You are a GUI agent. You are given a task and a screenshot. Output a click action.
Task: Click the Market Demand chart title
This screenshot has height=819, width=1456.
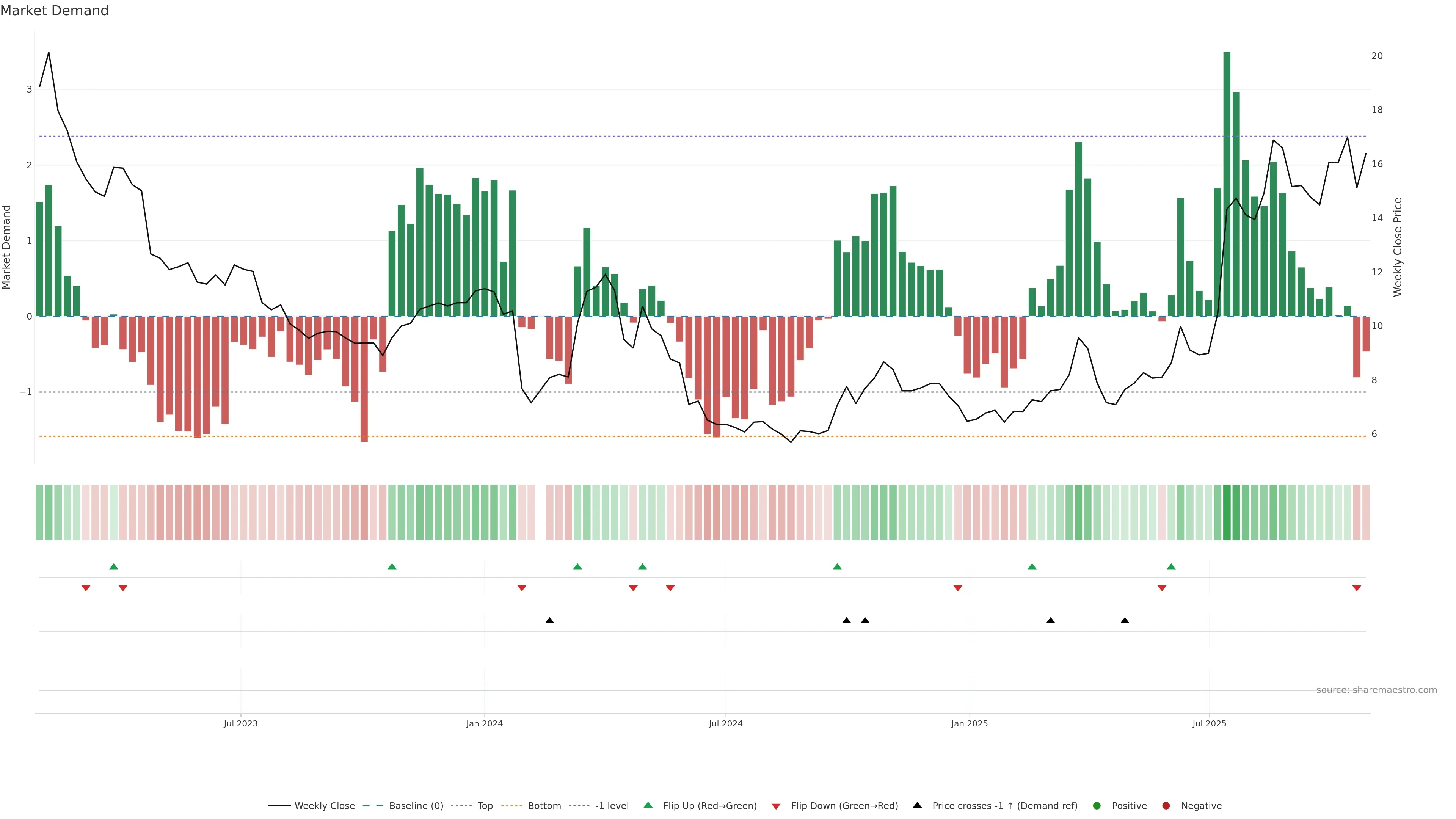[x=54, y=11]
